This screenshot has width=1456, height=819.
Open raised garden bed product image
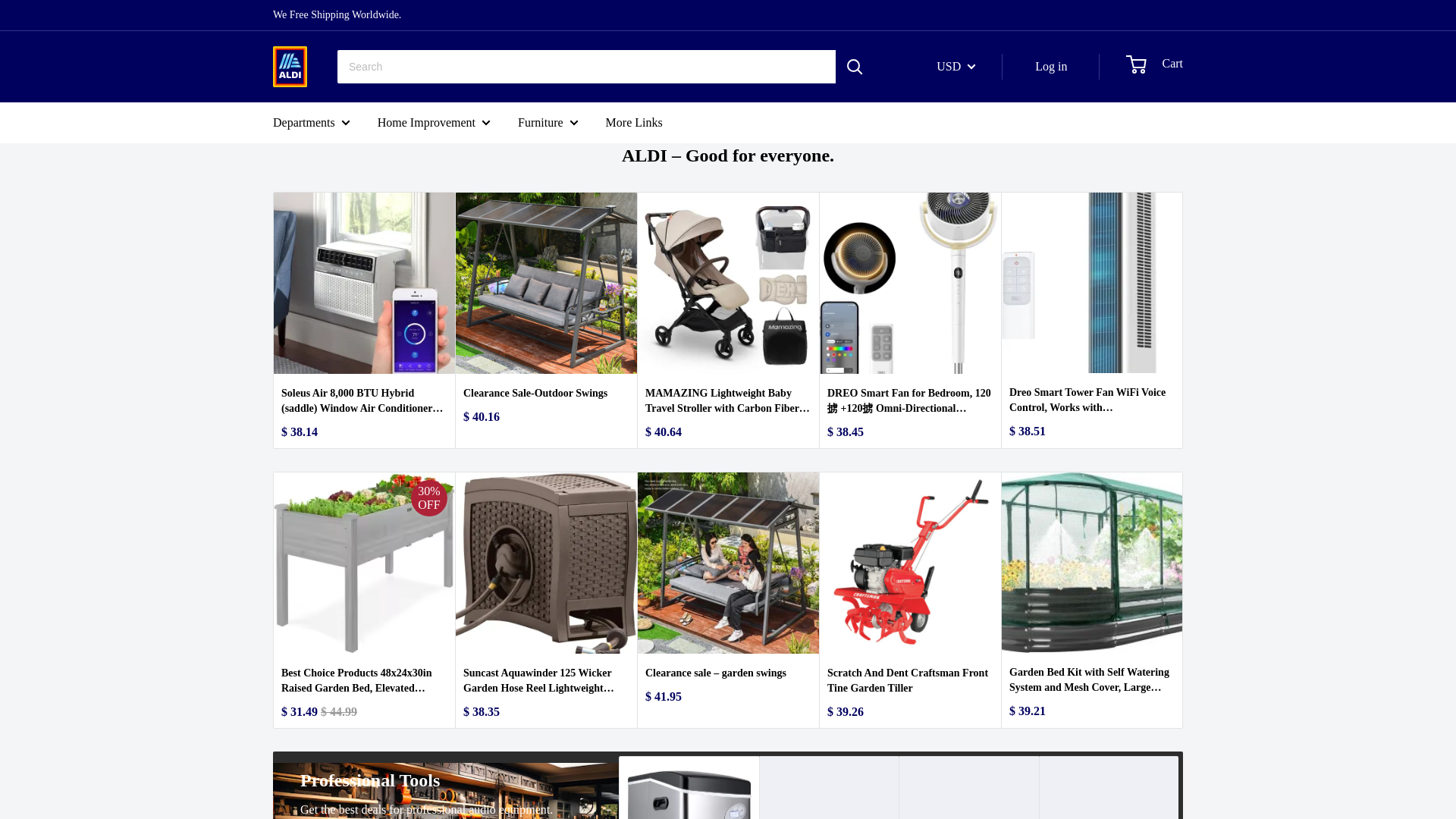364,563
